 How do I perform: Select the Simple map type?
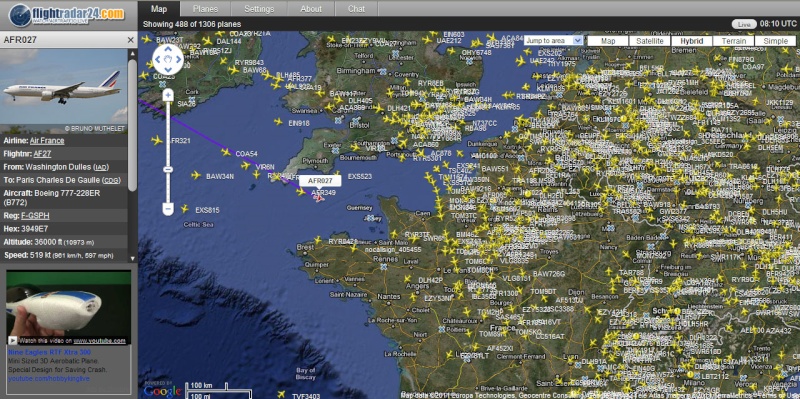[x=776, y=41]
